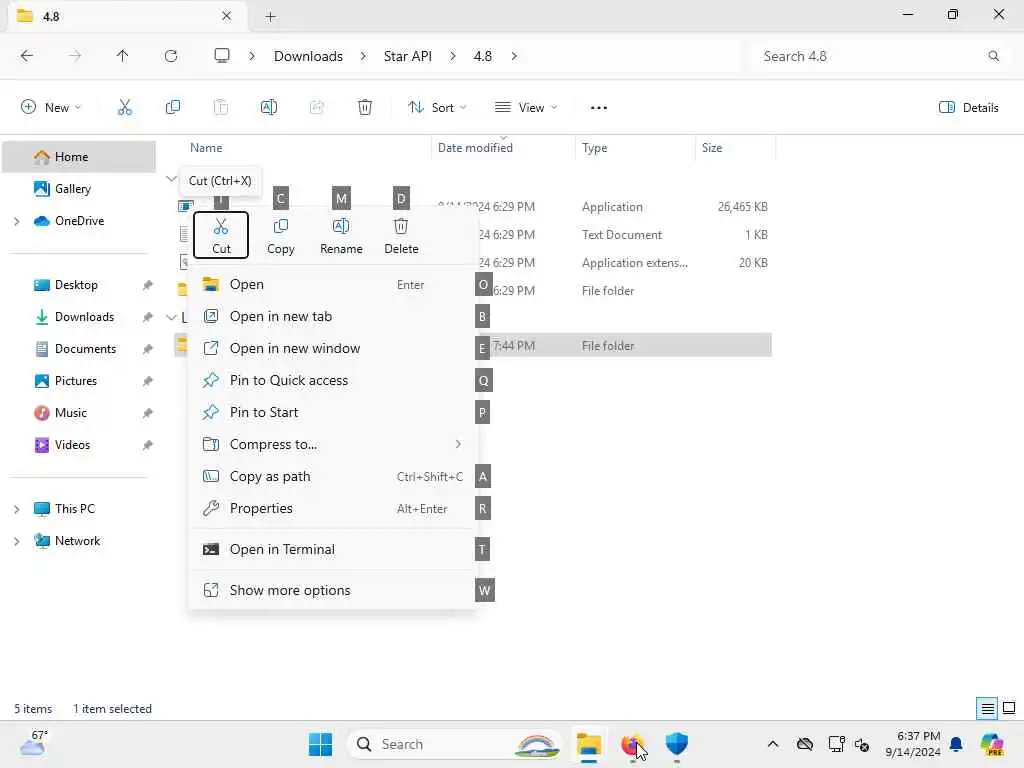Screen dimensions: 1024x768
Task: Expand the This PC tree node
Action: point(16,509)
